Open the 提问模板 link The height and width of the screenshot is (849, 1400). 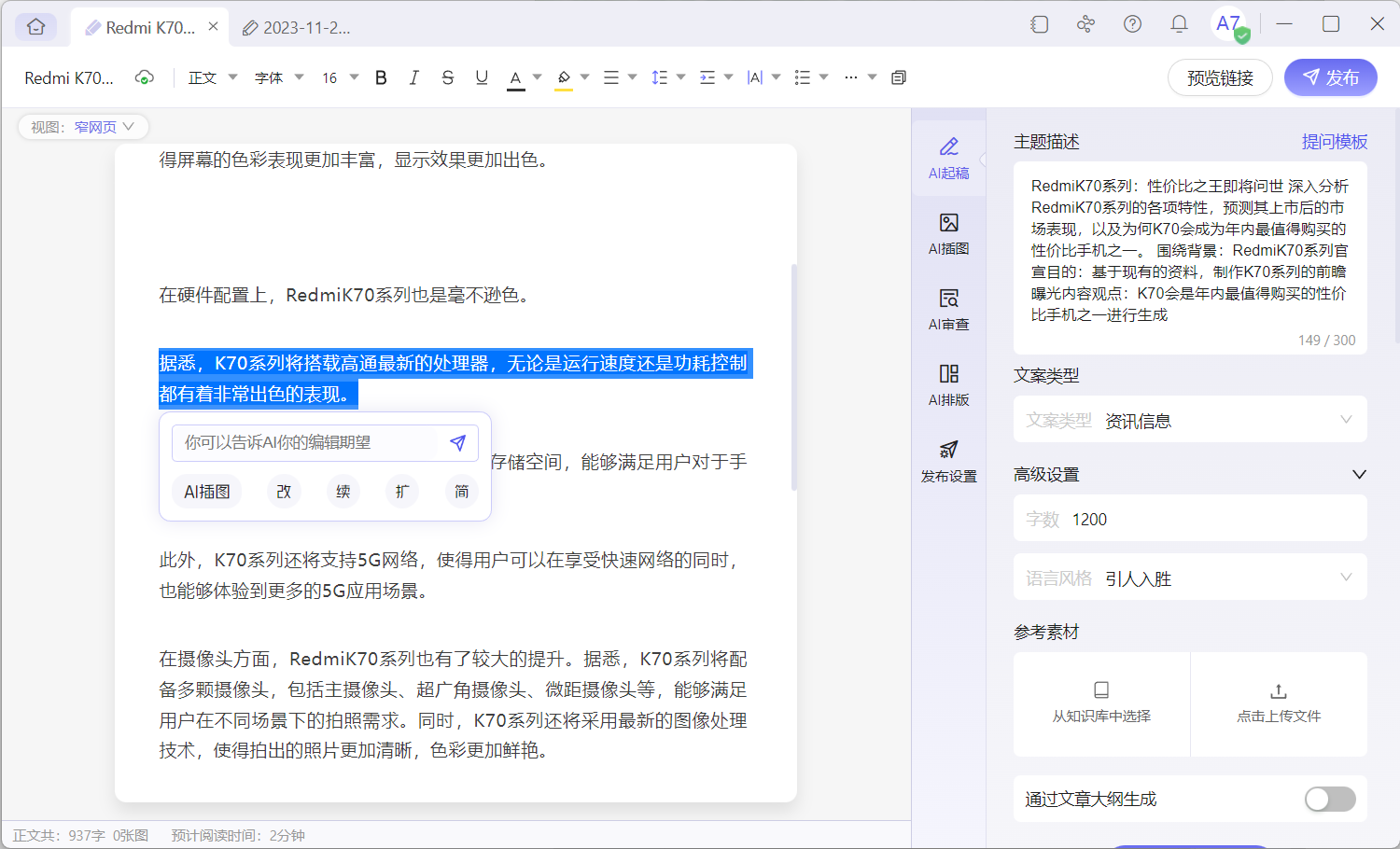[x=1337, y=141]
